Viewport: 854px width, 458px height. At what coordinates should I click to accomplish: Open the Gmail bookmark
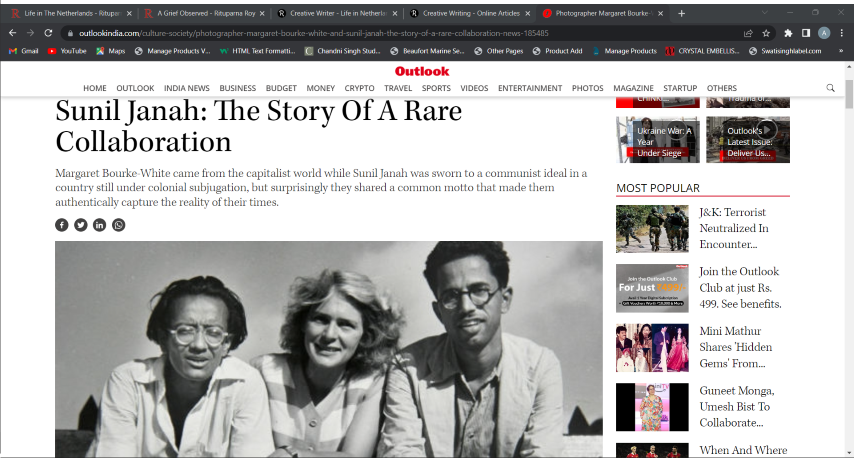coord(23,51)
